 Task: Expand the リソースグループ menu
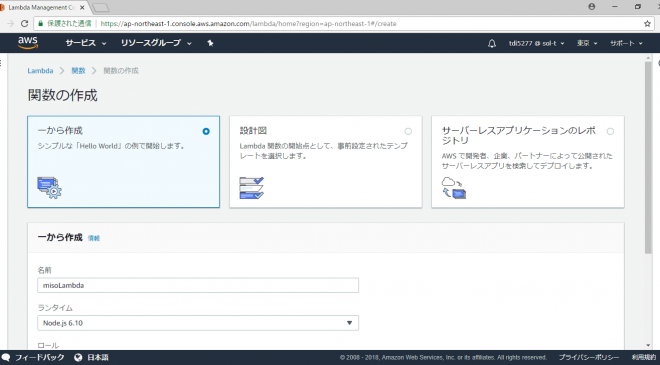coord(156,43)
